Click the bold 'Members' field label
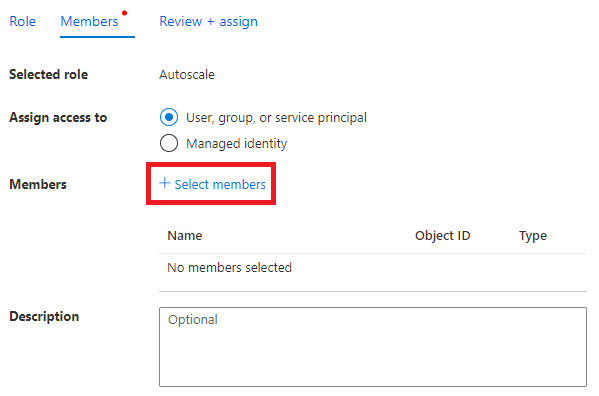Image resolution: width=599 pixels, height=396 pixels. (x=38, y=184)
